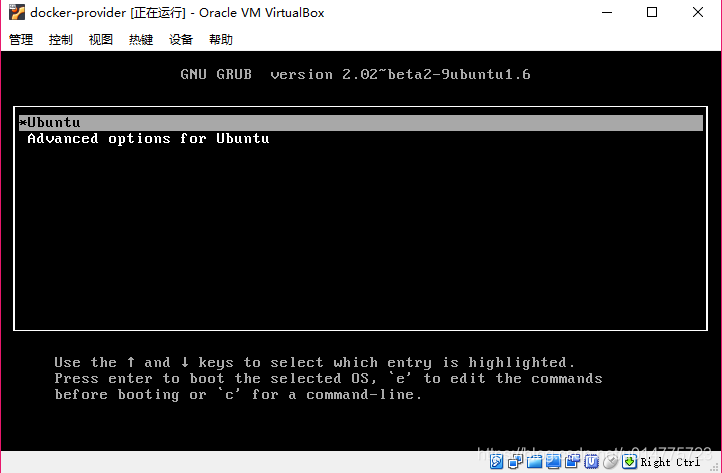Image resolution: width=722 pixels, height=473 pixels.
Task: Click the network adapters status icon
Action: [515, 461]
